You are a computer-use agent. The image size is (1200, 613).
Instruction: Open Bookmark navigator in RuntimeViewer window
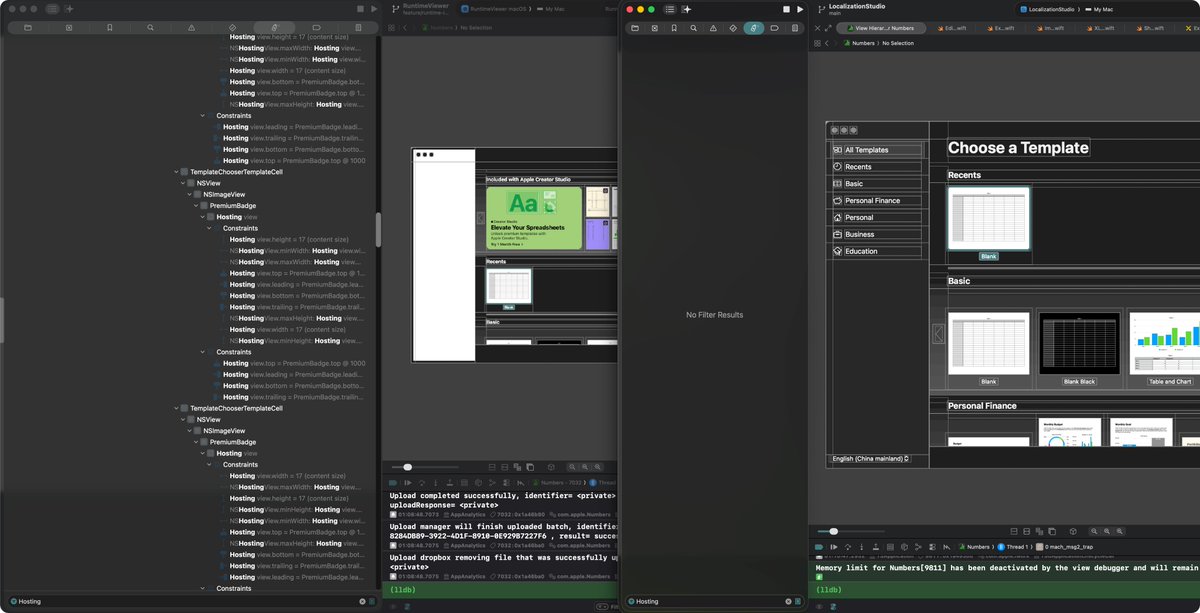(x=109, y=28)
